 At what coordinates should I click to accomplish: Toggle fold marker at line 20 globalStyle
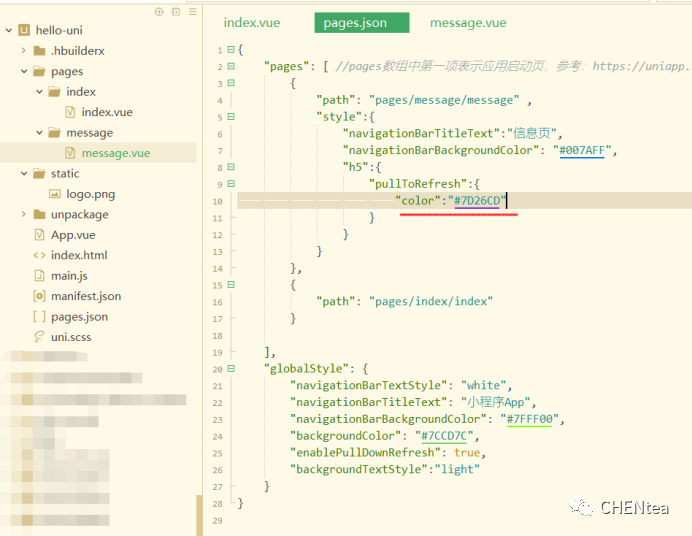tap(231, 368)
